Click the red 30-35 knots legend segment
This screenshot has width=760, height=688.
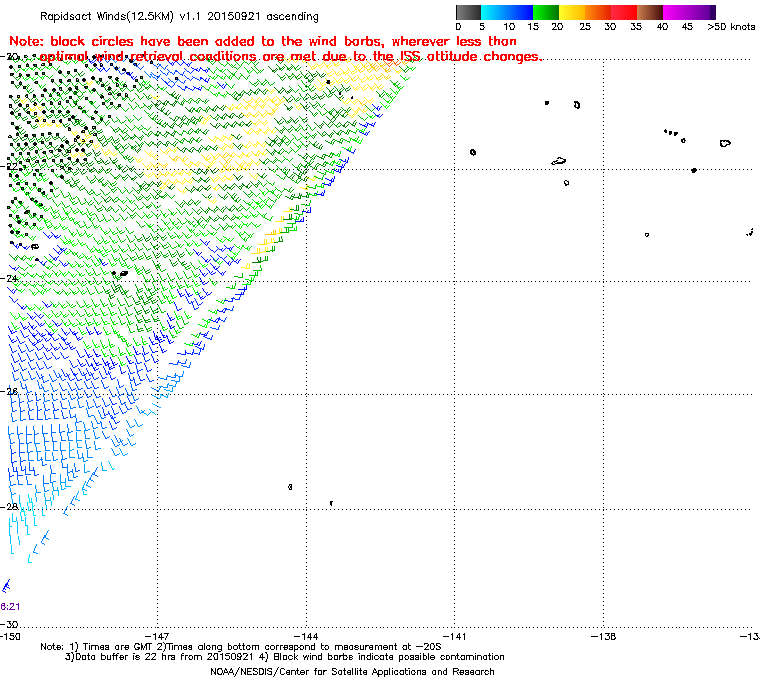pyautogui.click(x=624, y=12)
